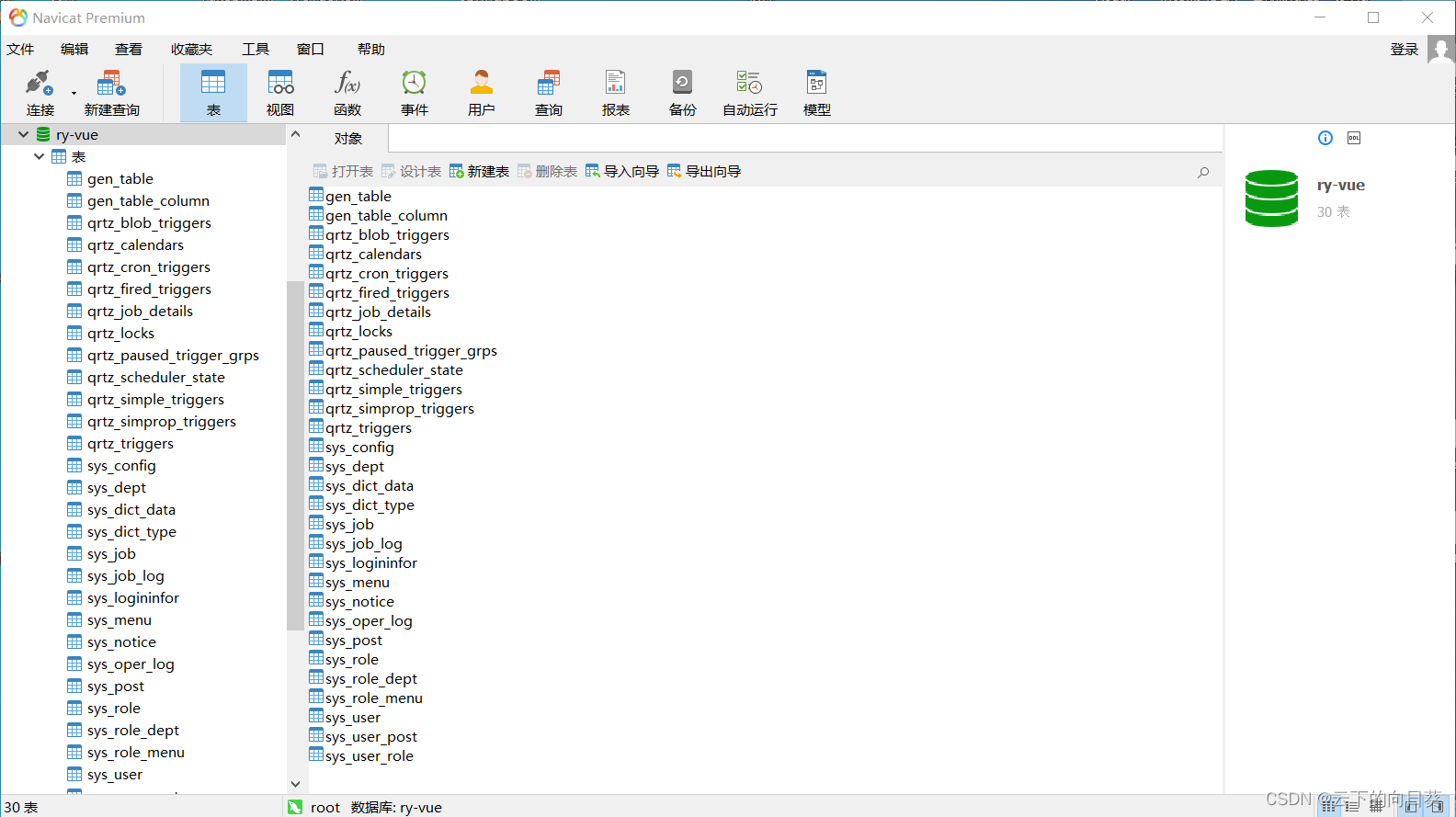
Task: Select qrtz_calendars in the sidebar tree
Action: 135,245
